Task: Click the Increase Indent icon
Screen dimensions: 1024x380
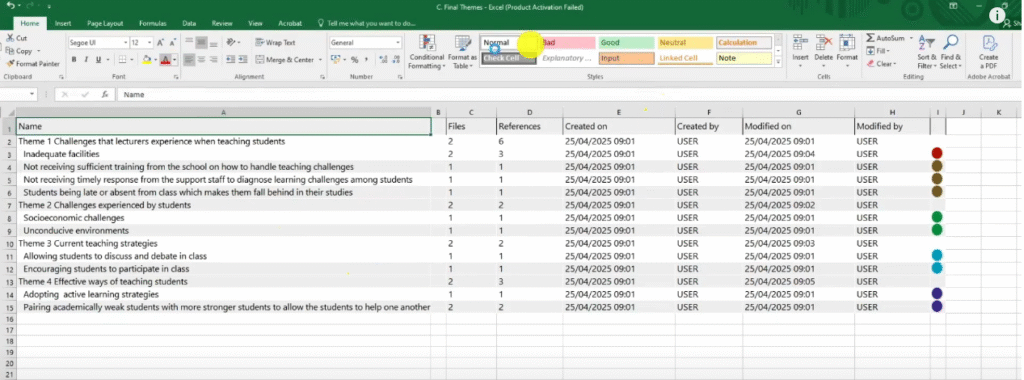Action: (x=244, y=59)
